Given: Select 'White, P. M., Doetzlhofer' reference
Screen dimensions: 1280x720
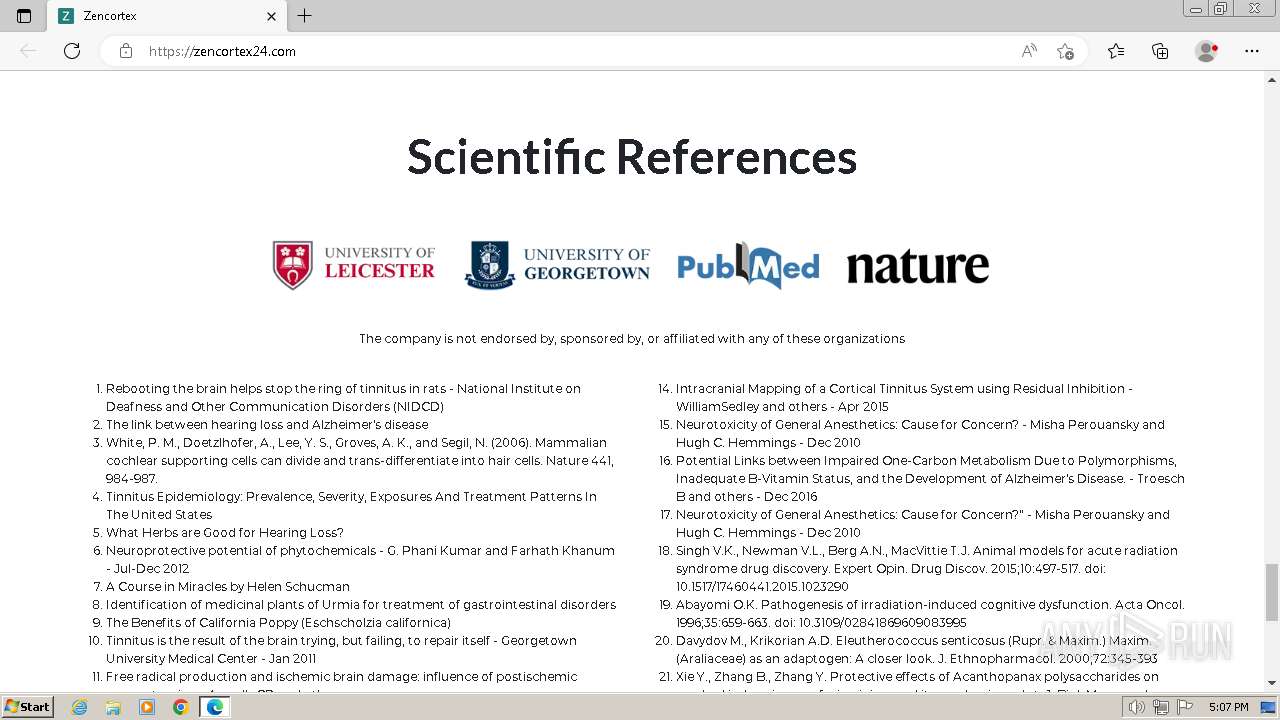Looking at the screenshot, I should coord(360,461).
